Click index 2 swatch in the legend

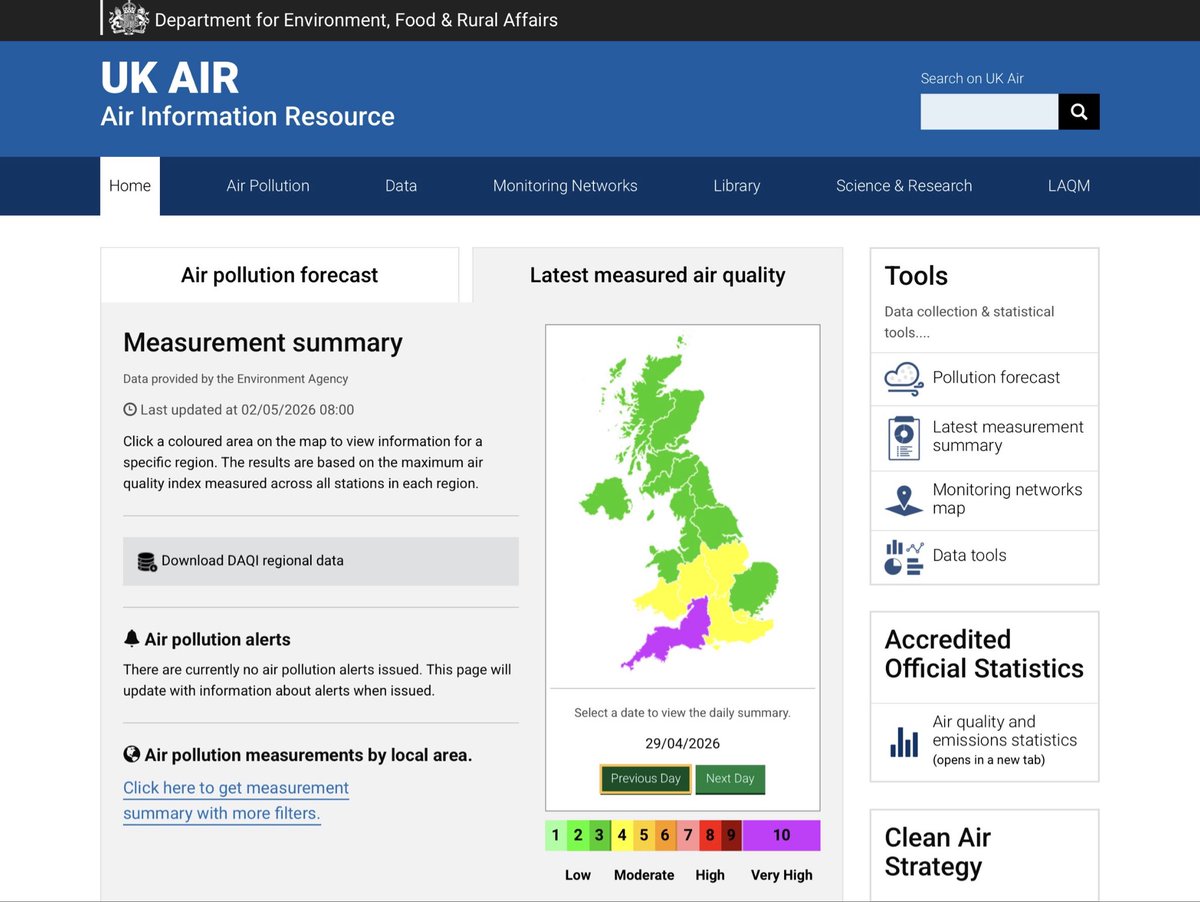pyautogui.click(x=578, y=836)
